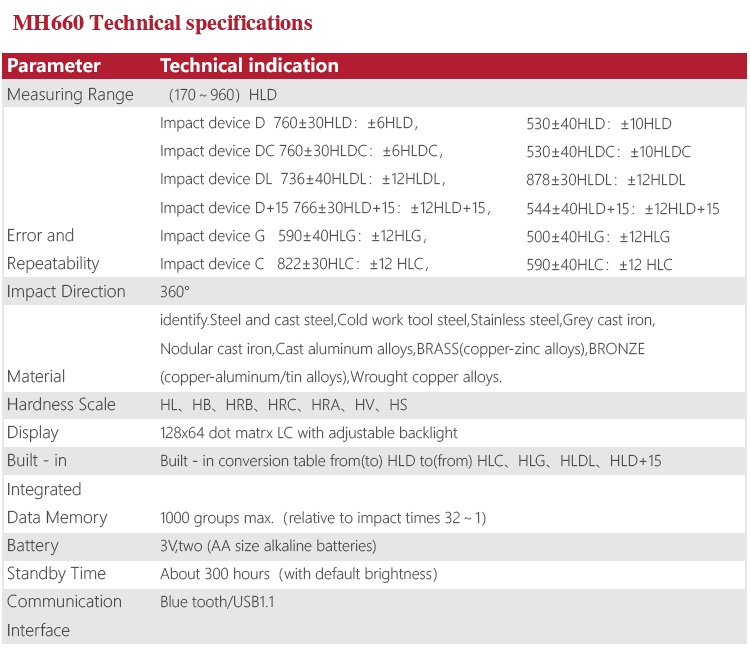
Task: Select the 590±40HLC: ±12 HLC value
Action: tap(600, 265)
